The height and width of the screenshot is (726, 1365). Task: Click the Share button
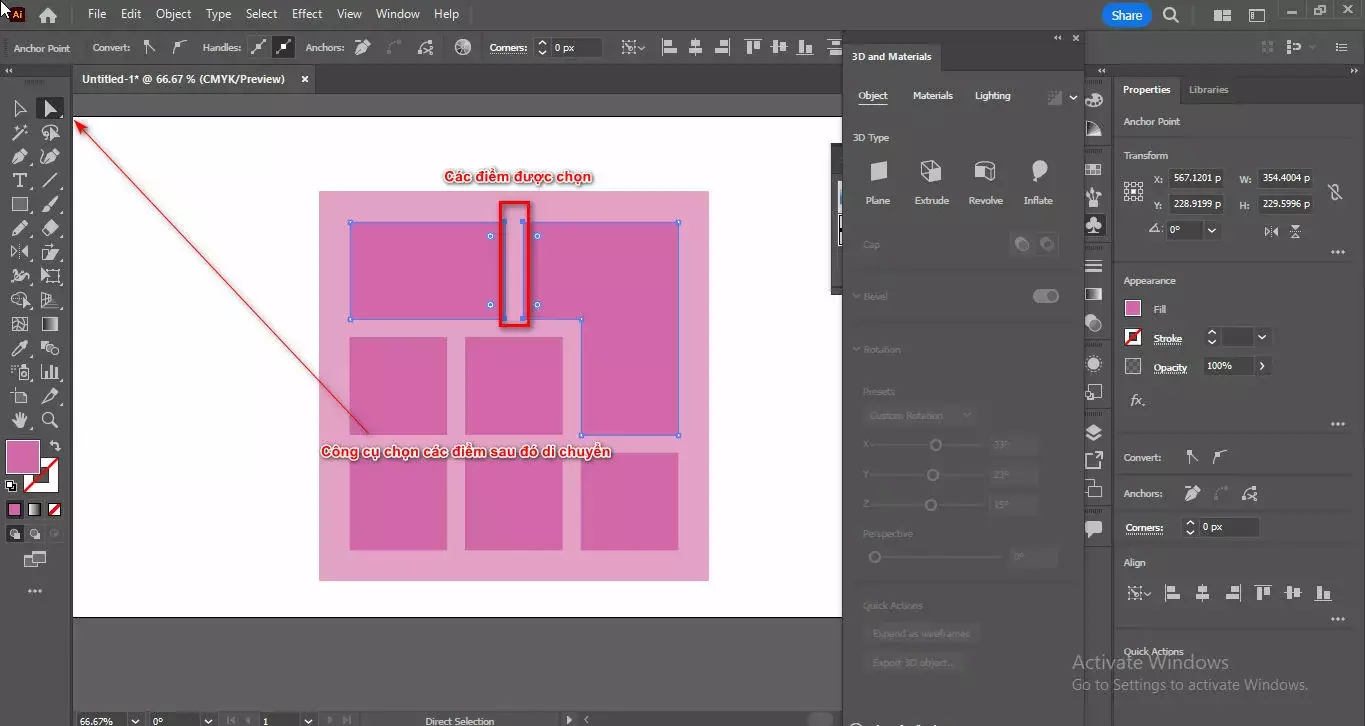[1125, 15]
